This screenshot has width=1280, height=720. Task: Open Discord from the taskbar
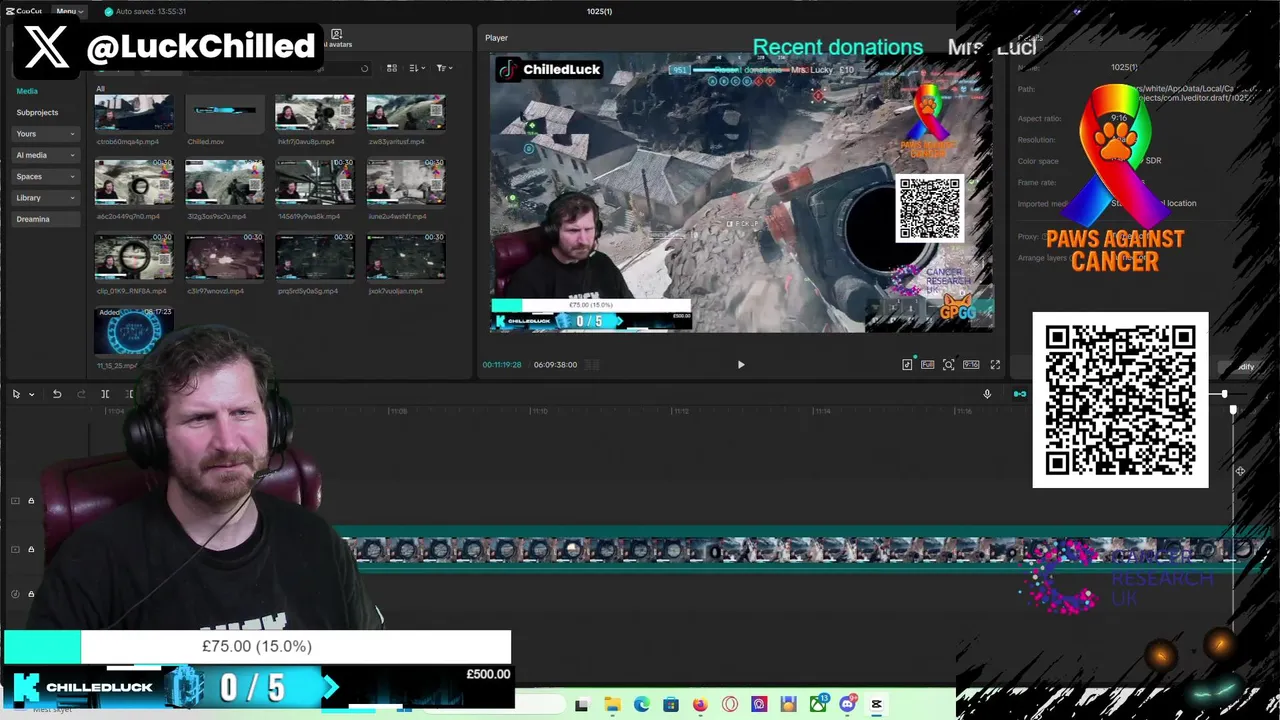pyautogui.click(x=848, y=705)
